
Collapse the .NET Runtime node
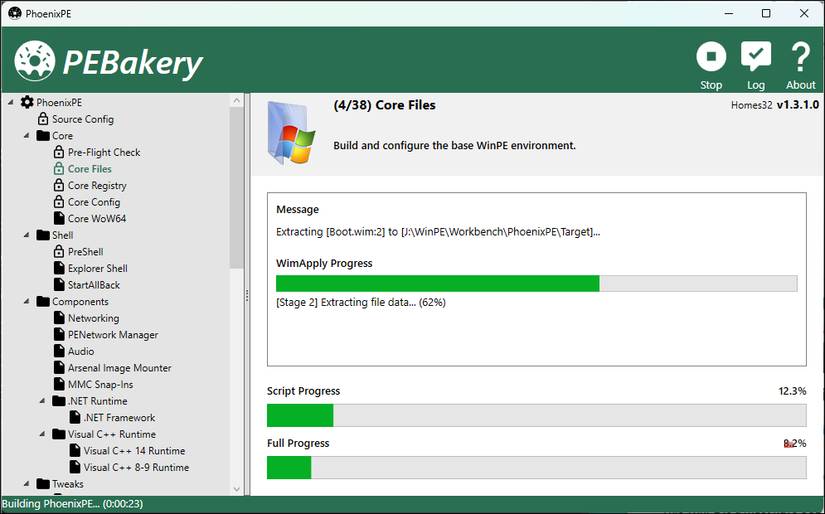coord(43,401)
